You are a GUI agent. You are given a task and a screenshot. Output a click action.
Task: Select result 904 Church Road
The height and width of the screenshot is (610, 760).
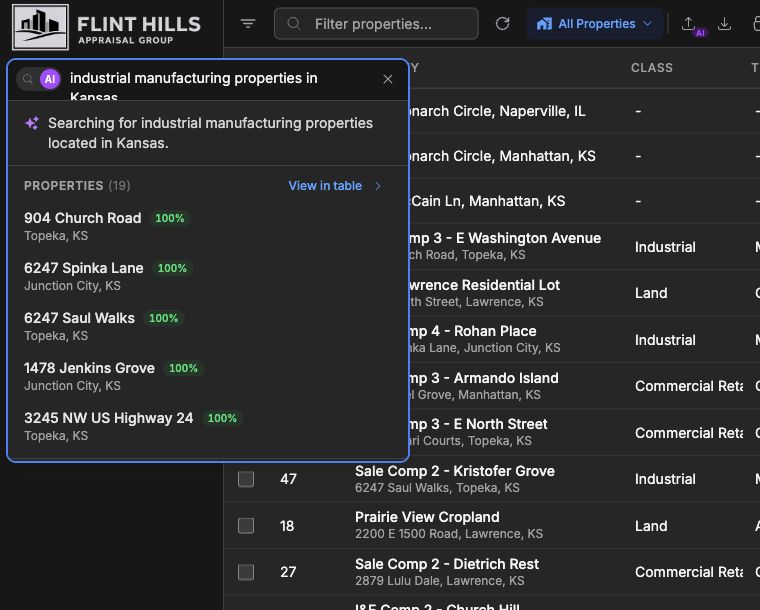pos(208,226)
